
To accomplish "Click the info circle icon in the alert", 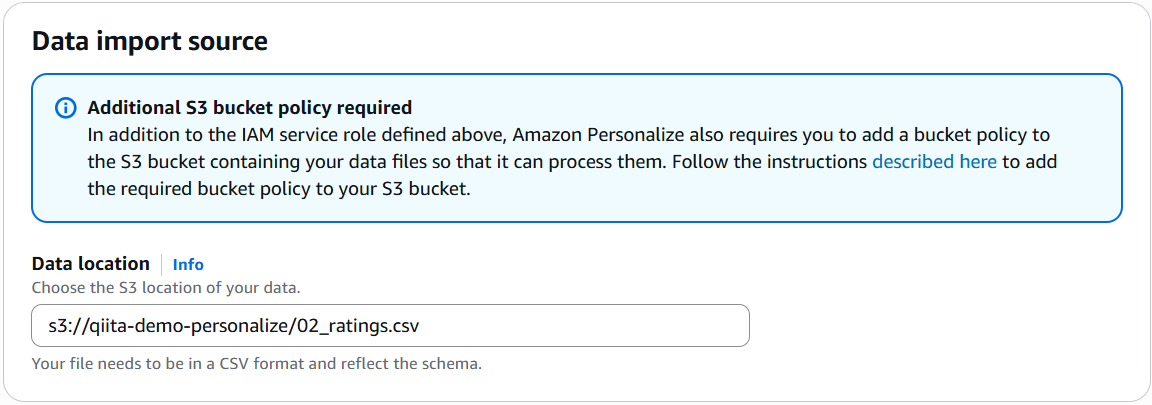I will click(x=65, y=108).
